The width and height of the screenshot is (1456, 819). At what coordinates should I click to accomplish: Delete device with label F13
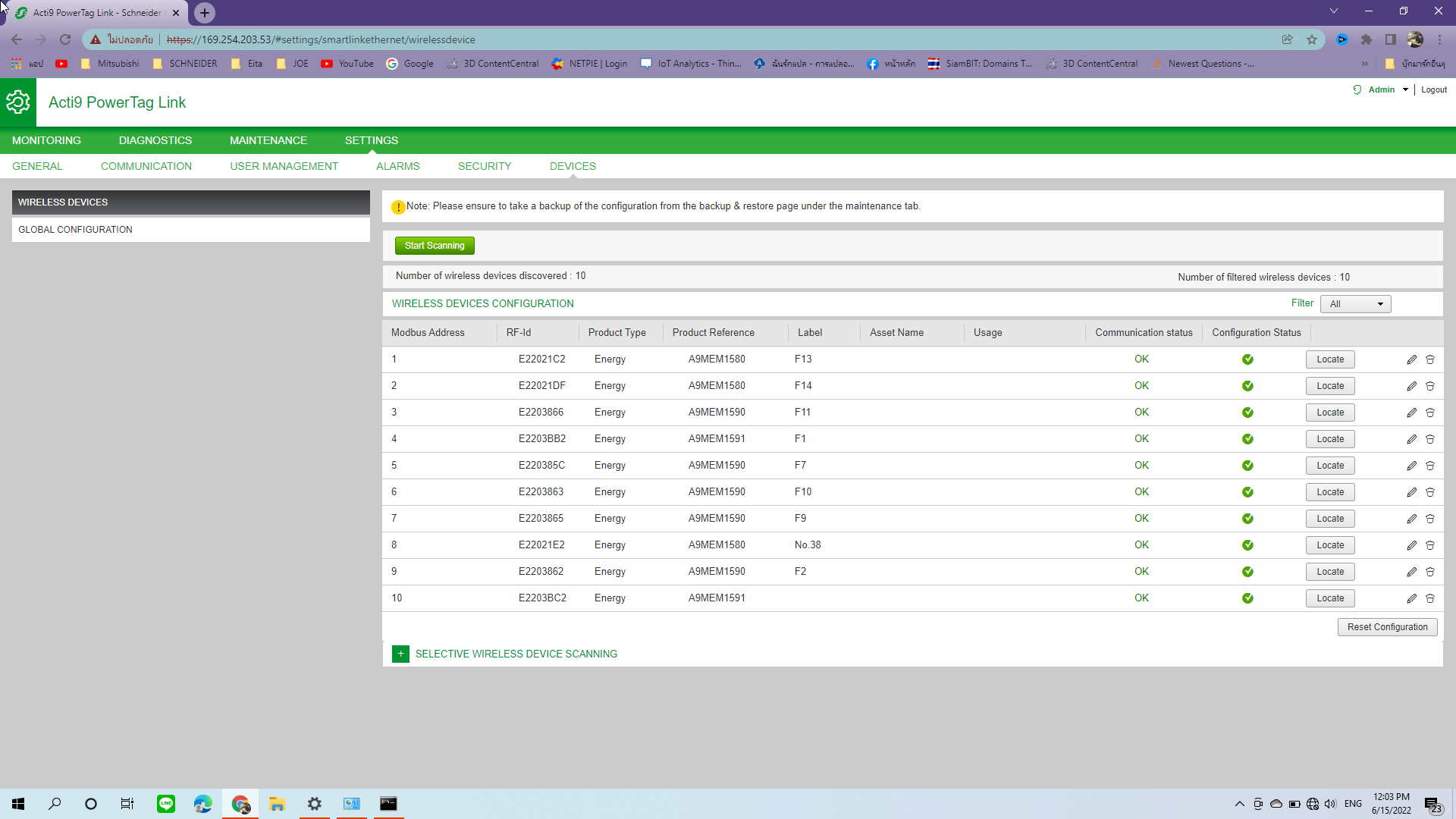[x=1430, y=359]
